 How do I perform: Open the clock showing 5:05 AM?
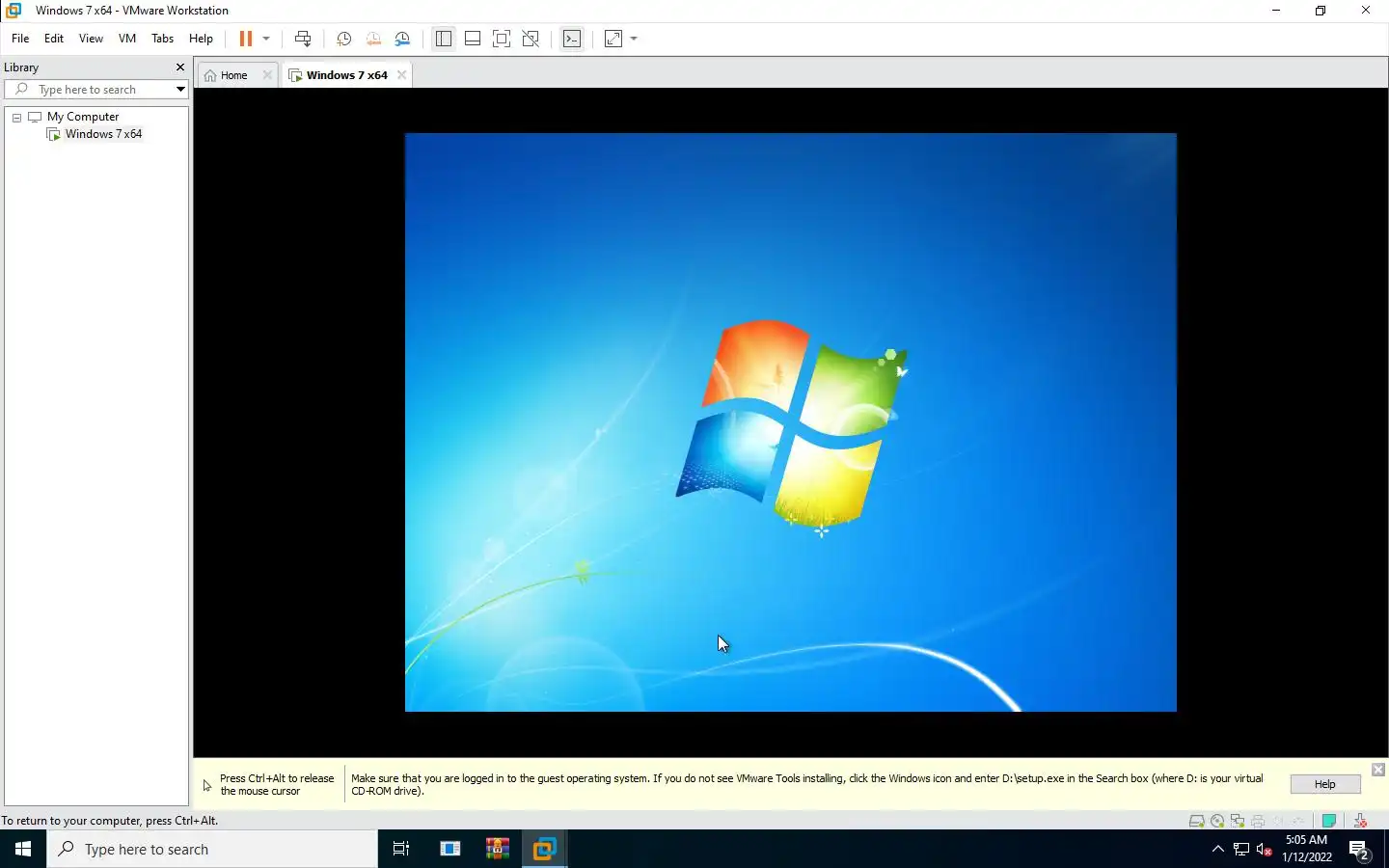[x=1307, y=849]
